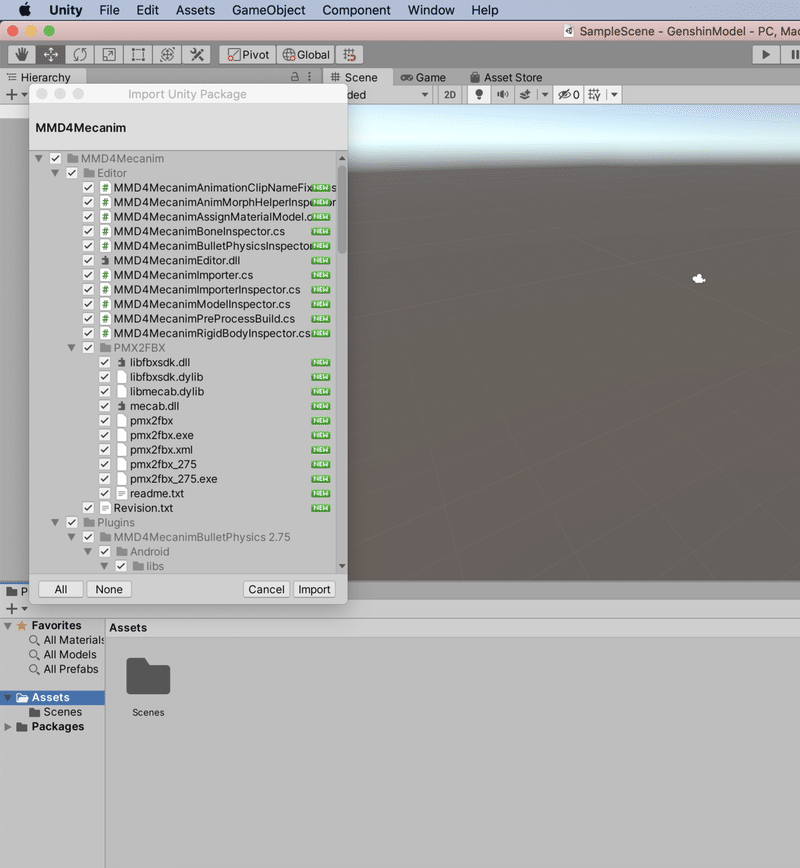Select the Scale tool

[109, 54]
